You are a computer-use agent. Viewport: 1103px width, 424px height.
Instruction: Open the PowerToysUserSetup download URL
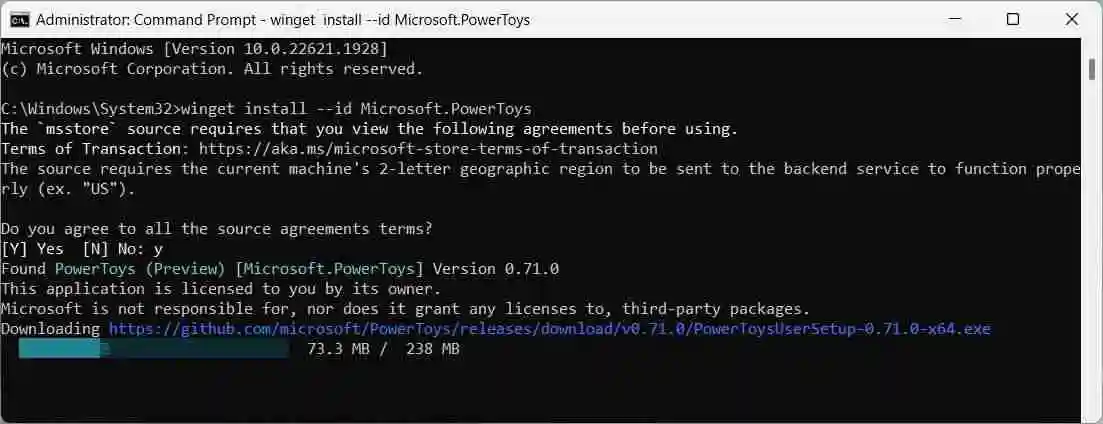pos(549,329)
